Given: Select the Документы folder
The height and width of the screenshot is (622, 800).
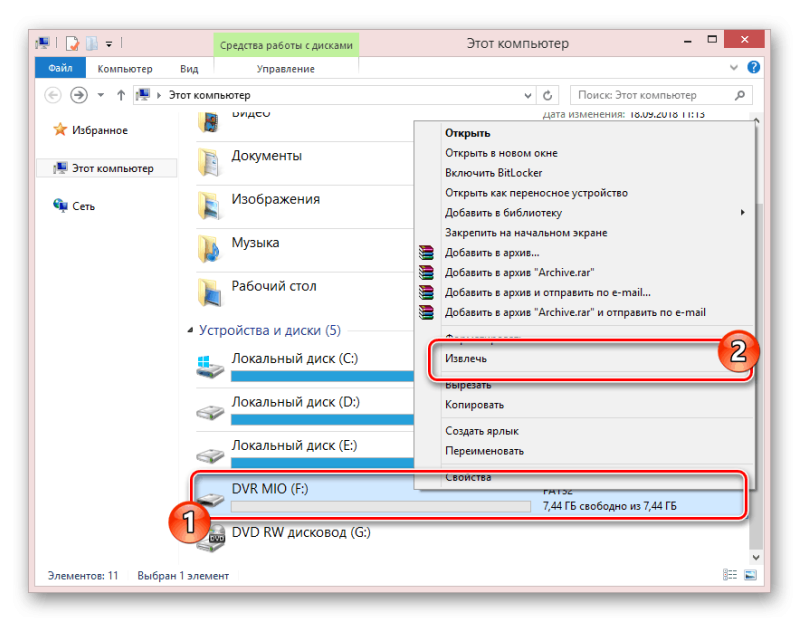Looking at the screenshot, I should tap(266, 156).
